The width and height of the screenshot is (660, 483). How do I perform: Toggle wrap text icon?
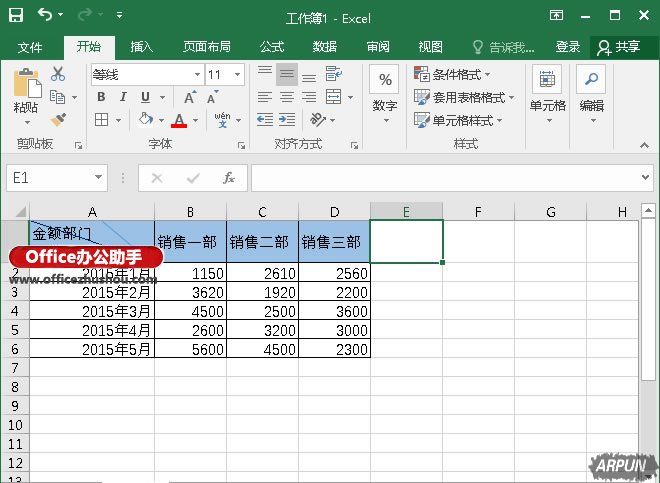[x=334, y=74]
